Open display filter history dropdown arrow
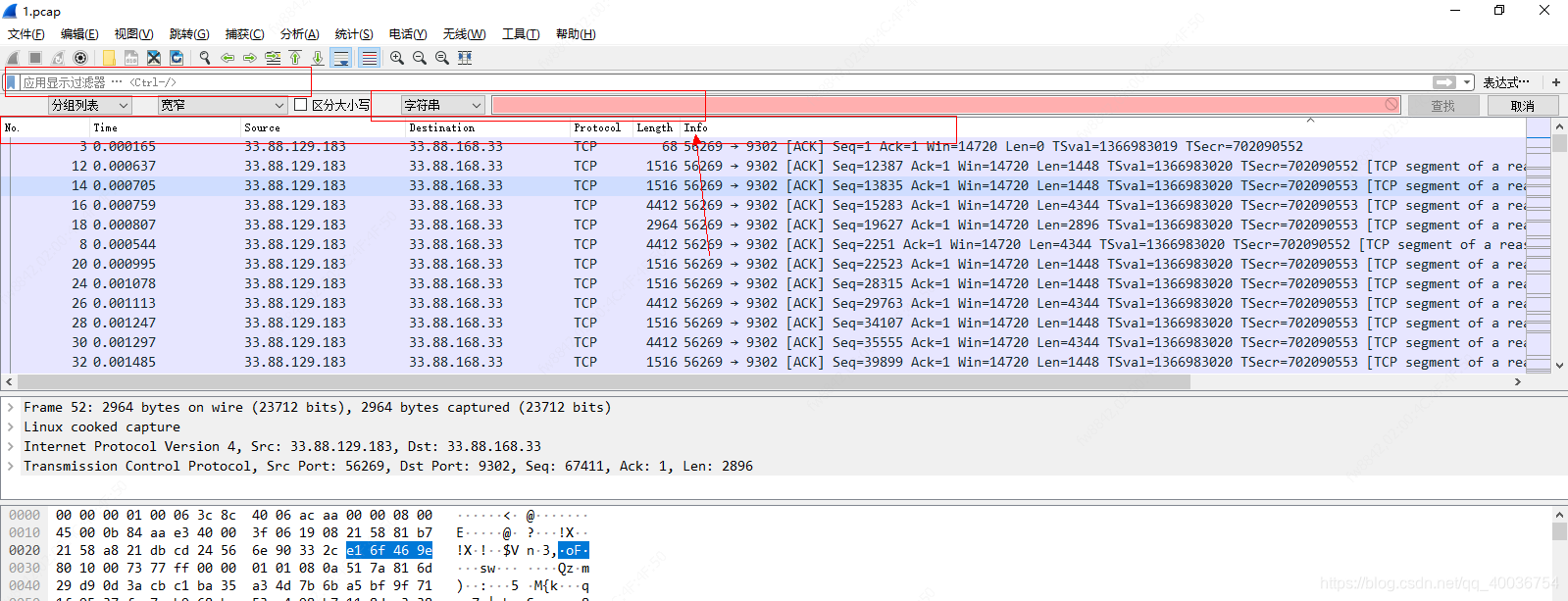 point(1467,82)
